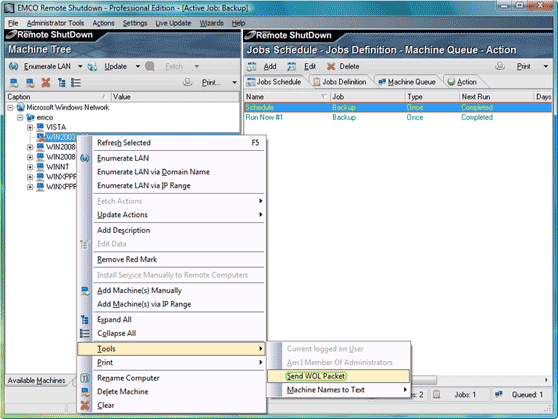558x419 pixels.
Task: Click the Queued machines icon in status bar
Action: coord(499,394)
